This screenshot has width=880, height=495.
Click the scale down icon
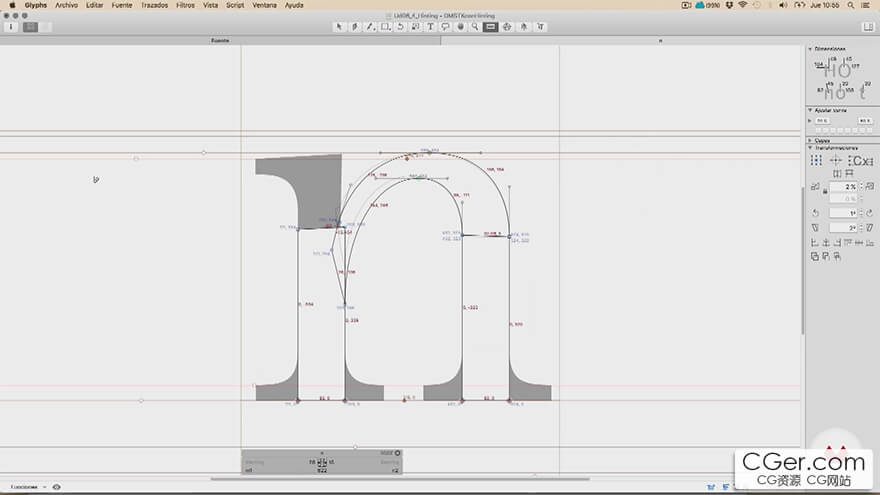[815, 186]
